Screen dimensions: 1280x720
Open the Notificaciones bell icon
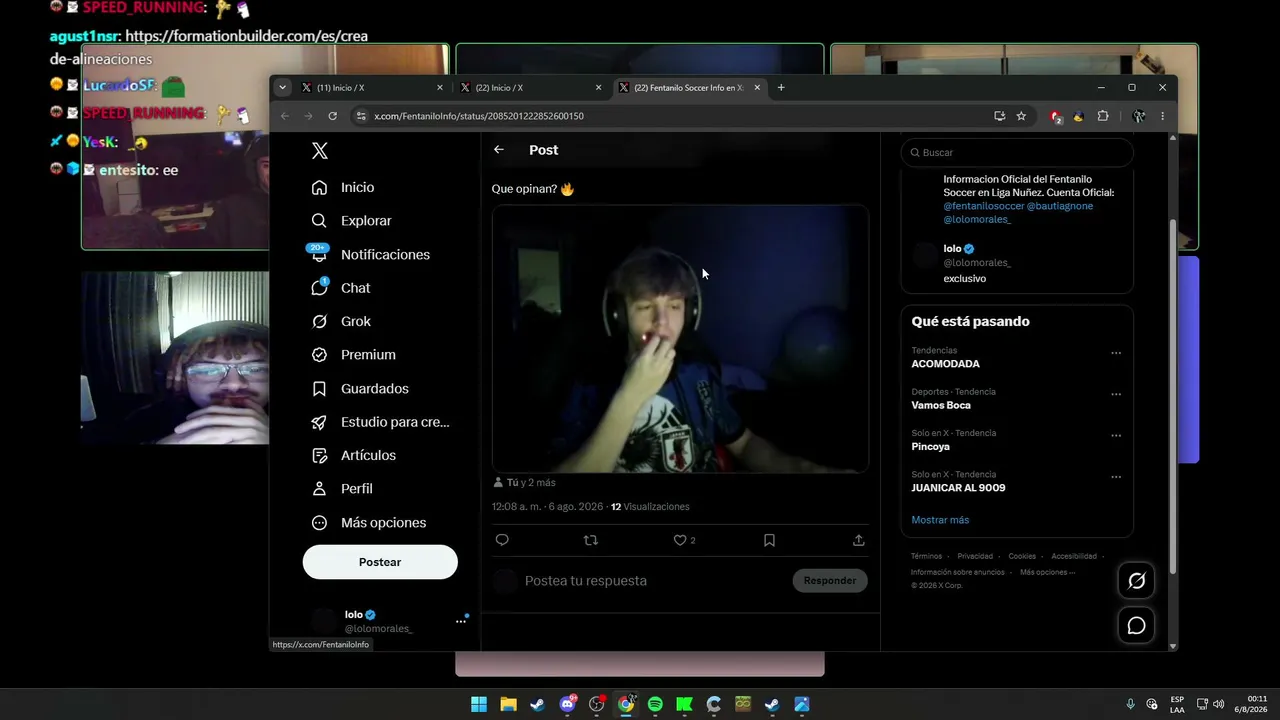pos(319,254)
